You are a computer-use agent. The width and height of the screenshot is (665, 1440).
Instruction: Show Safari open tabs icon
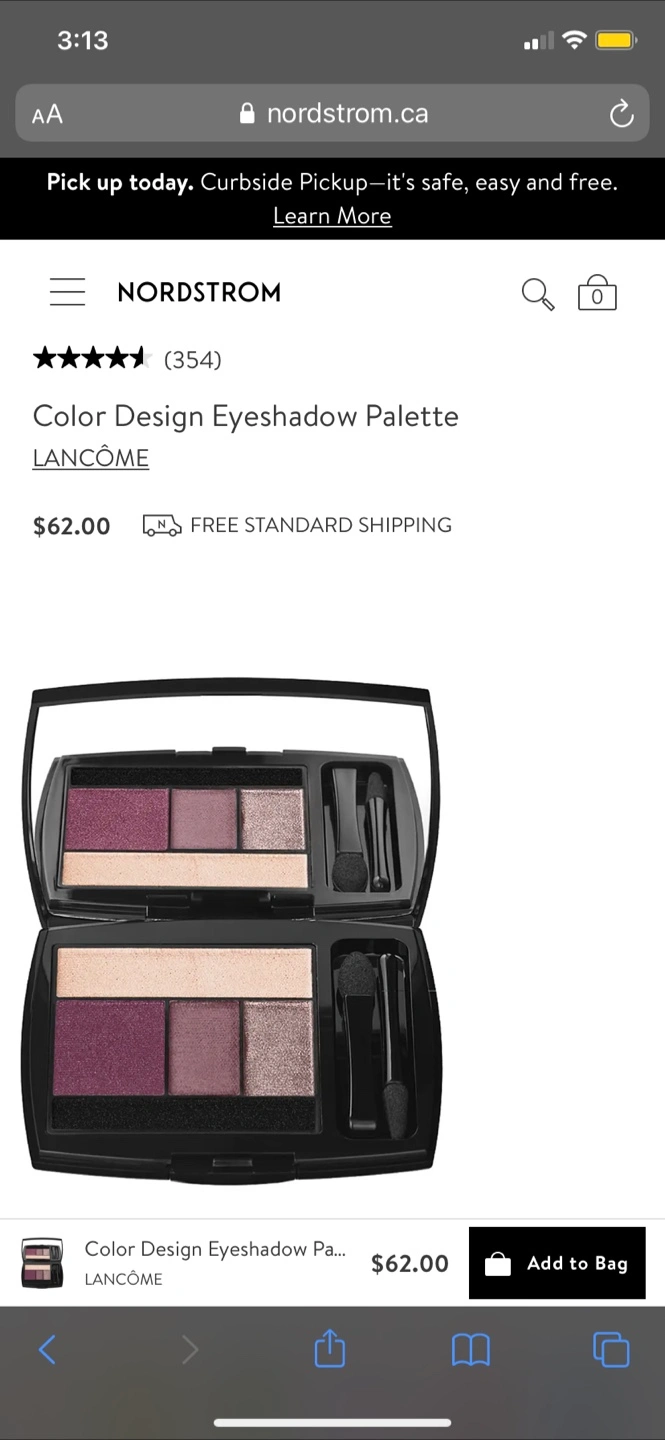coord(611,1350)
